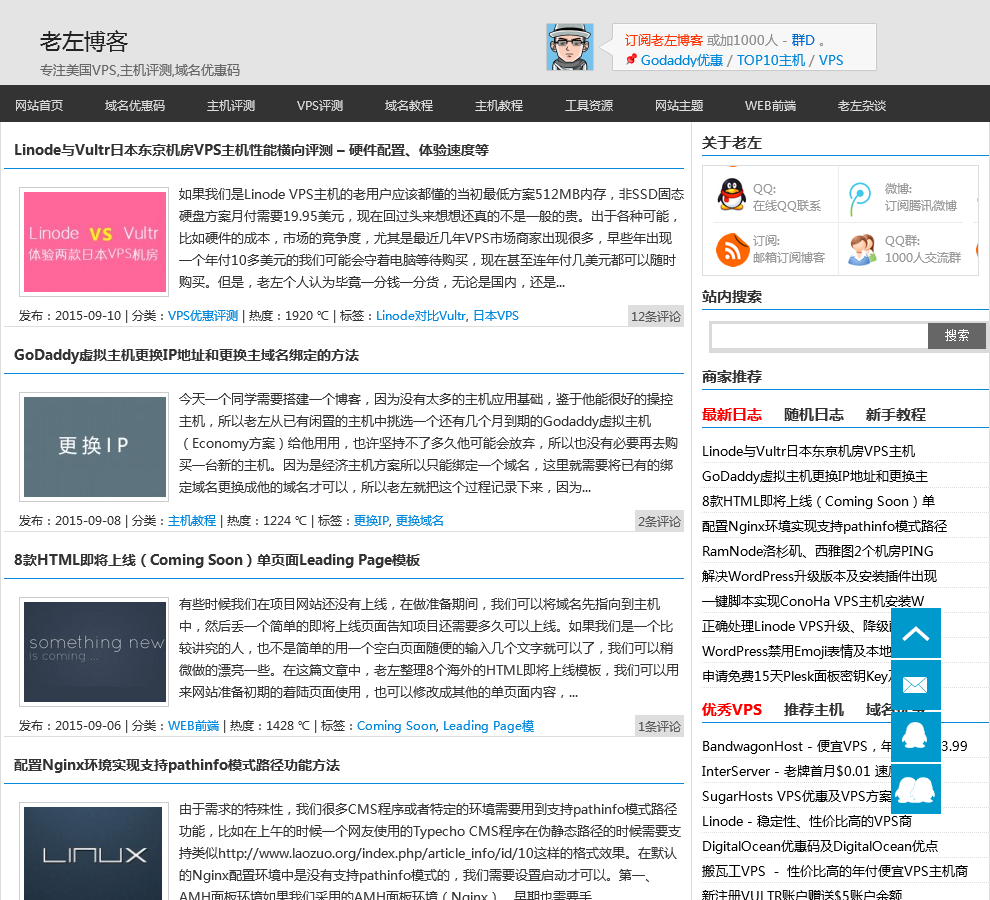Open the something new is coming thumbnail

(x=94, y=652)
